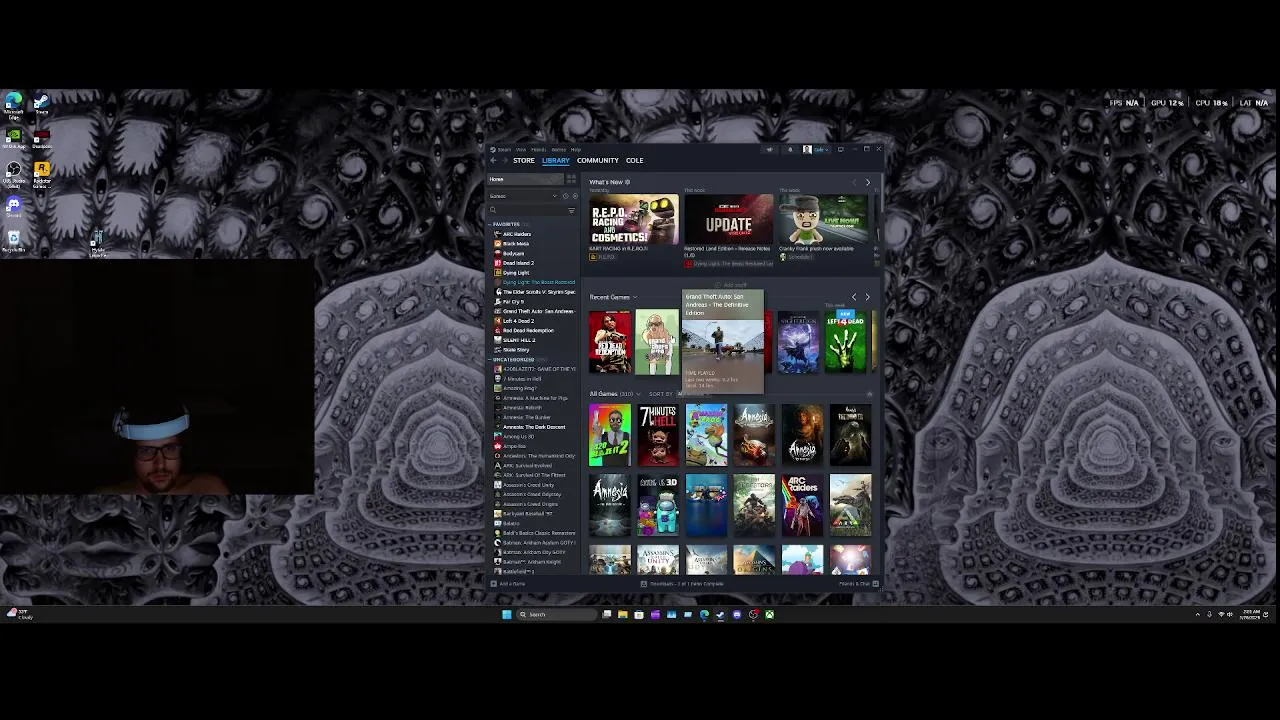Screen dimensions: 1280x720
Task: Select Bodycam in the game list
Action: [x=513, y=253]
